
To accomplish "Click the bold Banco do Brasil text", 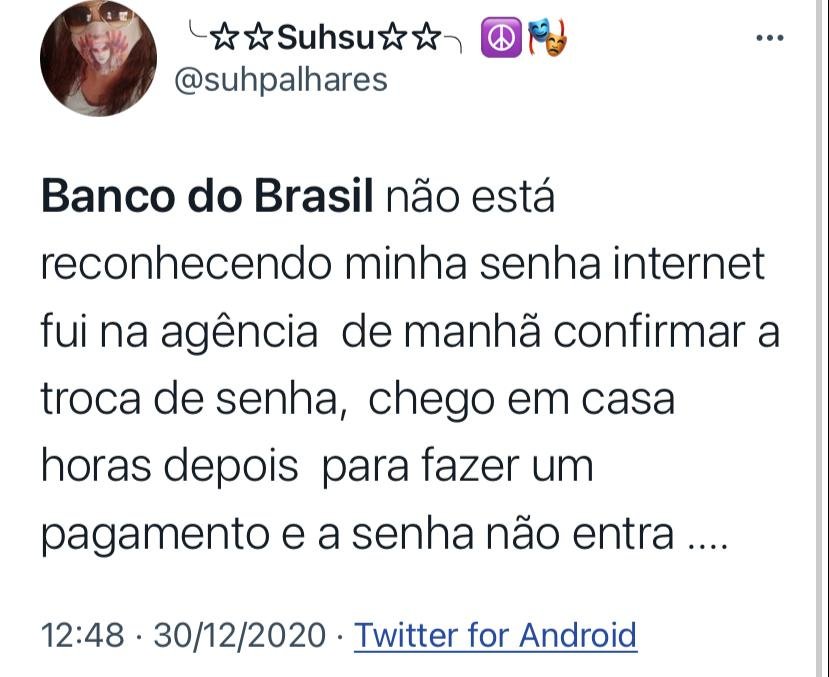I will 207,197.
